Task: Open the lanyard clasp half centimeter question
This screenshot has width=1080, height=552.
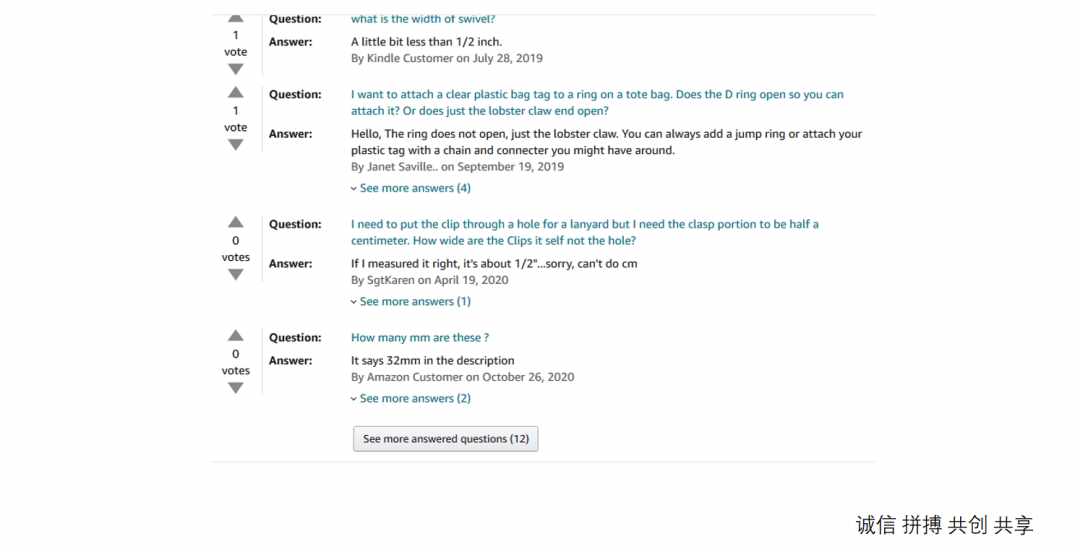Action: pyautogui.click(x=585, y=232)
